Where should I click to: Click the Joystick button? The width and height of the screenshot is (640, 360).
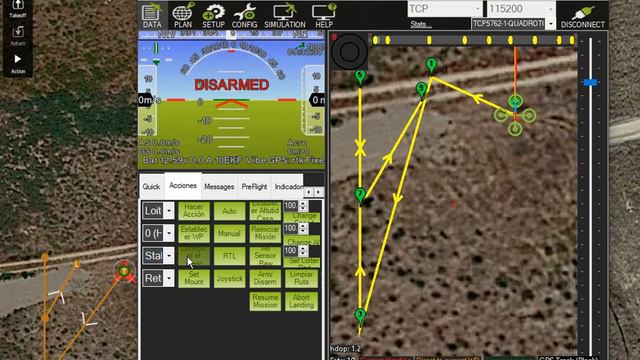tap(229, 278)
